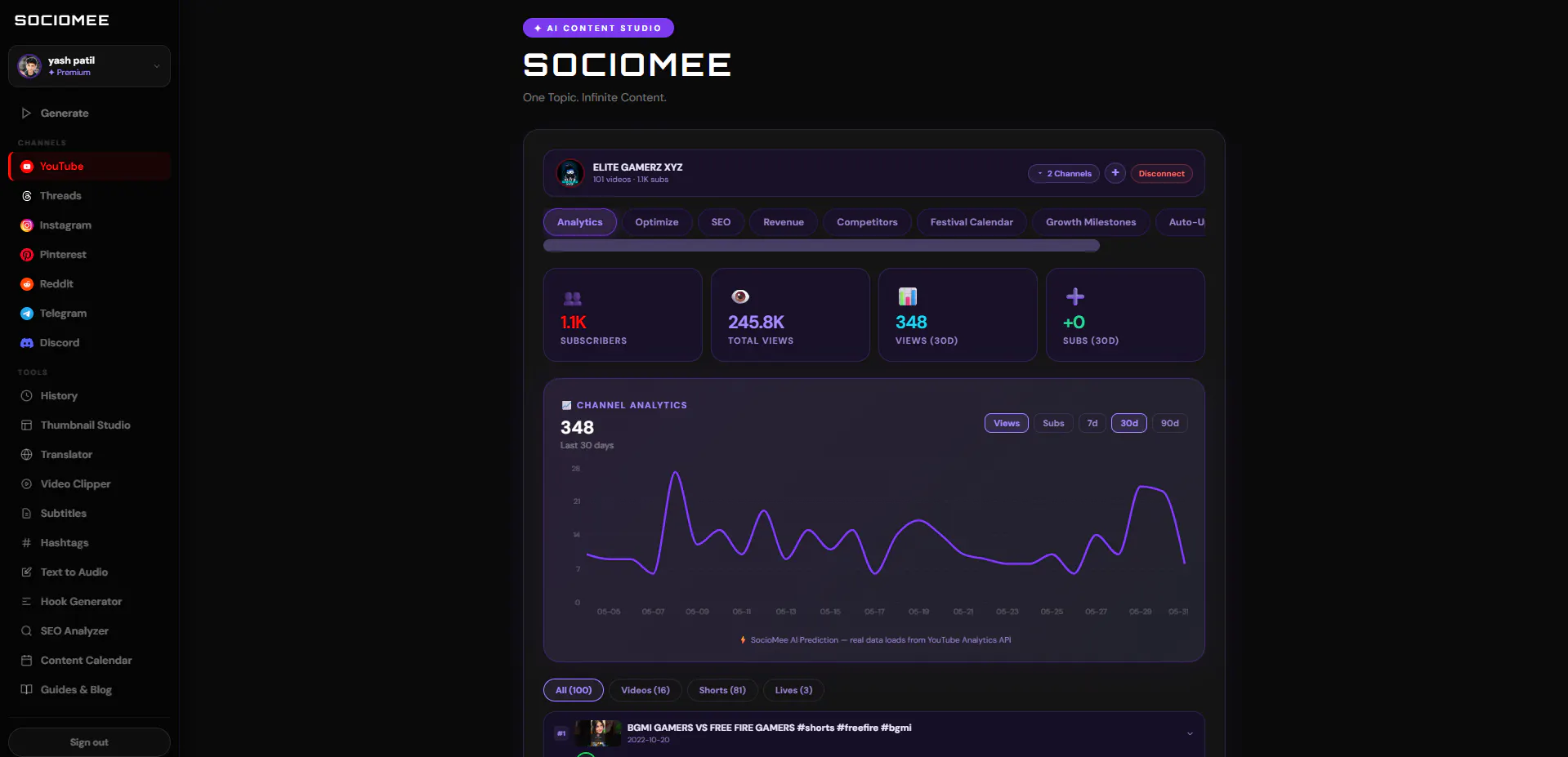Open the Discord channel icon

pyautogui.click(x=27, y=343)
